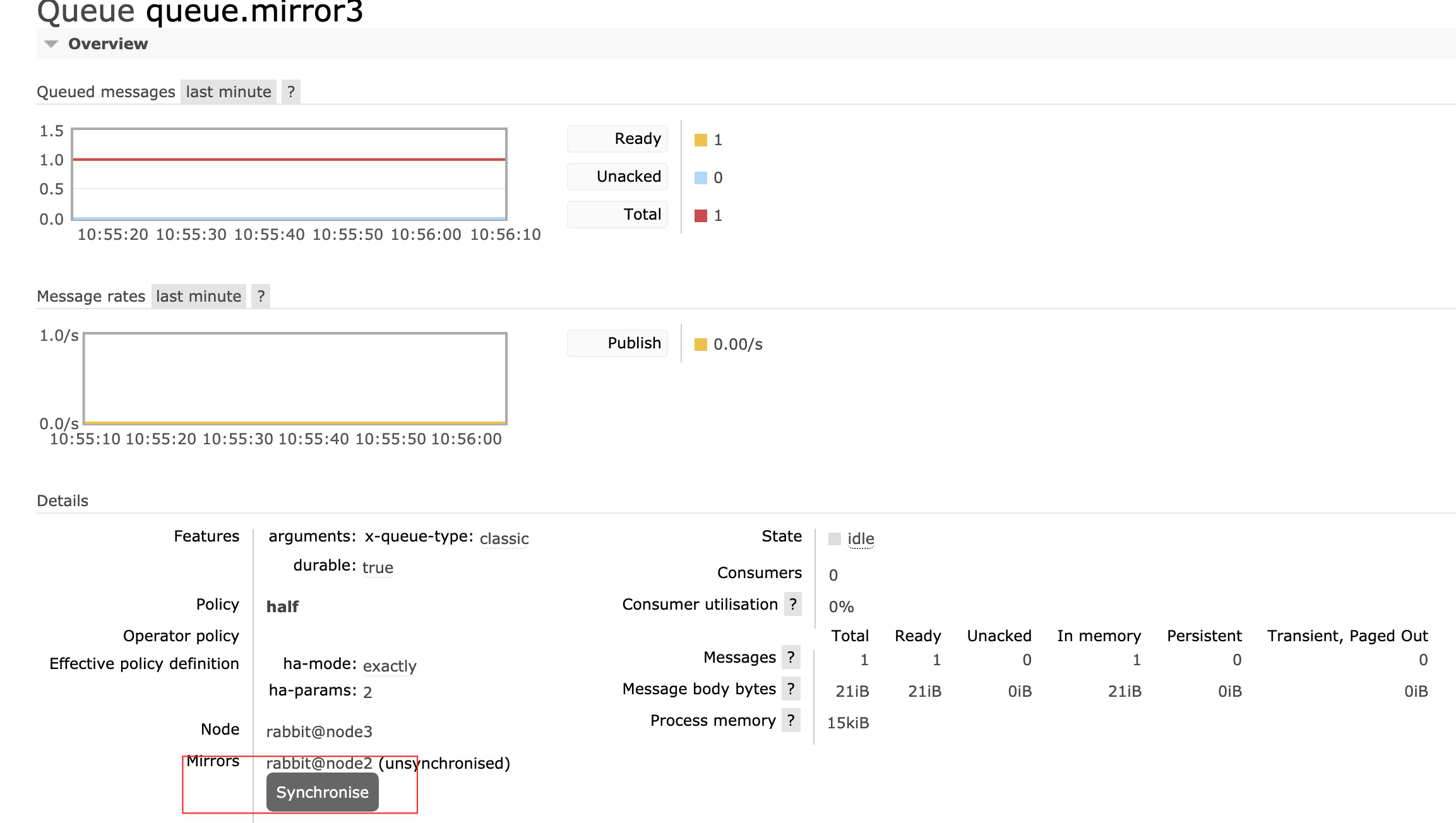Click the idle state indicator
Viewport: 1456px width, 823px height.
pos(860,538)
